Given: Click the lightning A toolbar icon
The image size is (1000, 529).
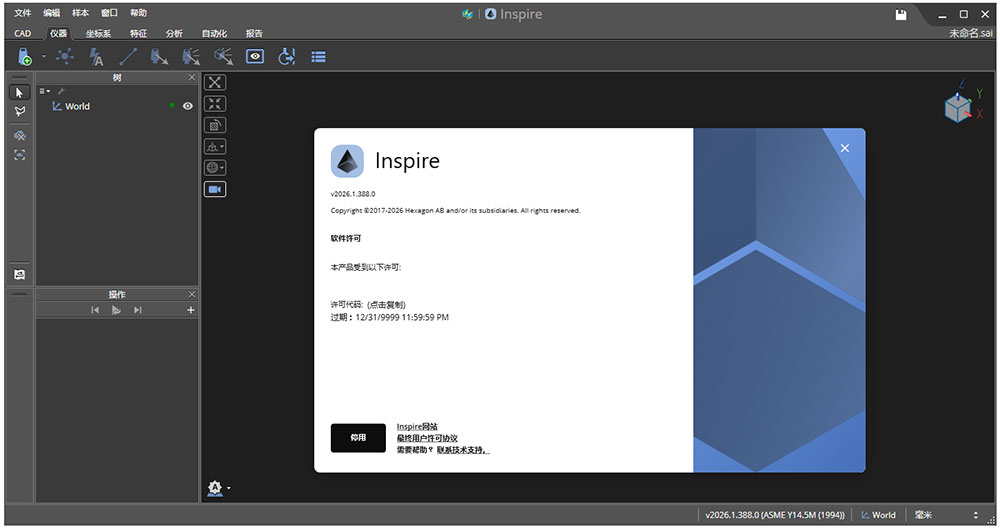Looking at the screenshot, I should click(x=96, y=57).
